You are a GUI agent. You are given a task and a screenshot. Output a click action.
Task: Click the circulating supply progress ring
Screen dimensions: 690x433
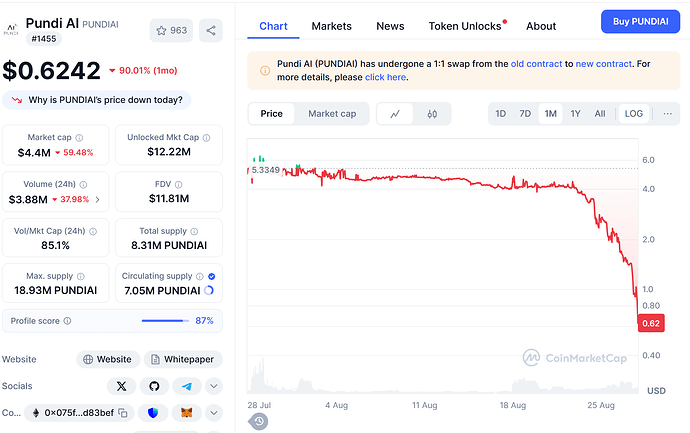(x=209, y=290)
